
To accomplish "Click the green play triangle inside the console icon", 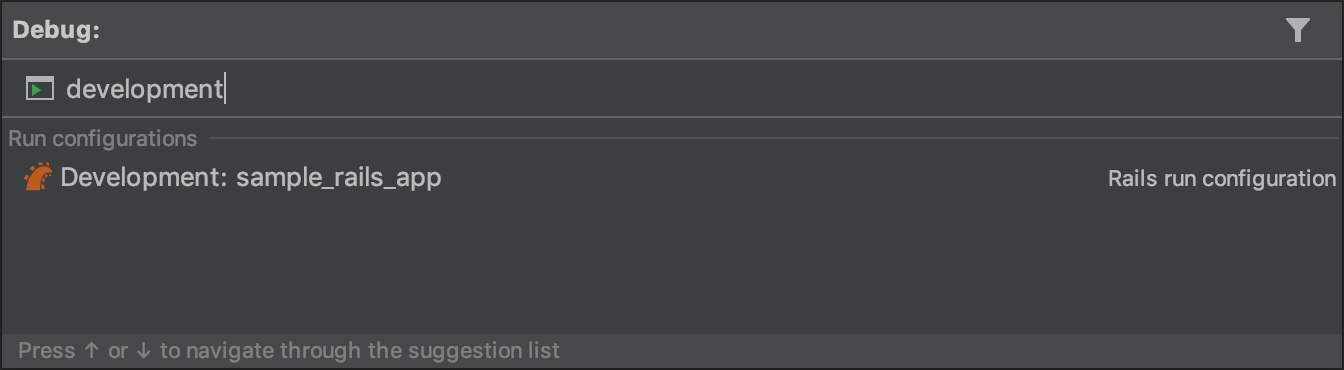I will 37,90.
